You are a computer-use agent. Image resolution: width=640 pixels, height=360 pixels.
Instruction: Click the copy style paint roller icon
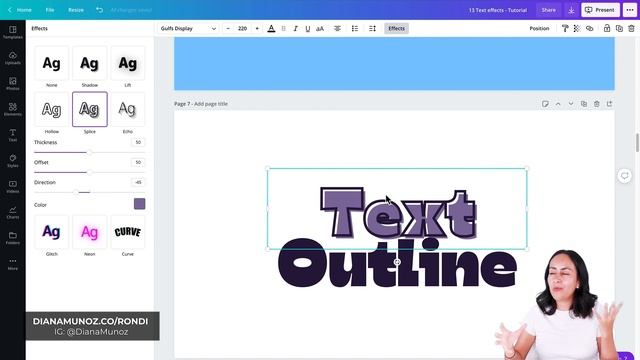pos(565,29)
